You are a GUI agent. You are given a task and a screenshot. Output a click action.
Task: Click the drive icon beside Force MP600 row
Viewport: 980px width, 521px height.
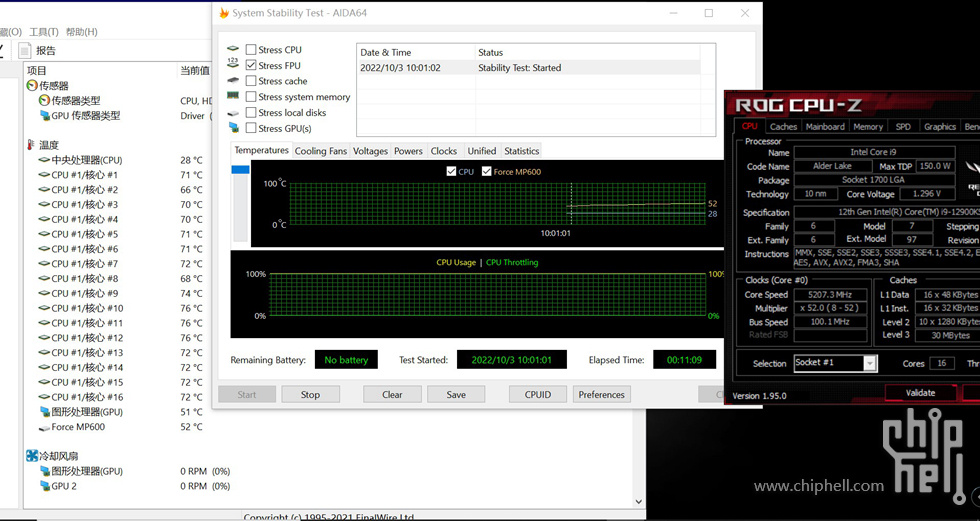(44, 427)
